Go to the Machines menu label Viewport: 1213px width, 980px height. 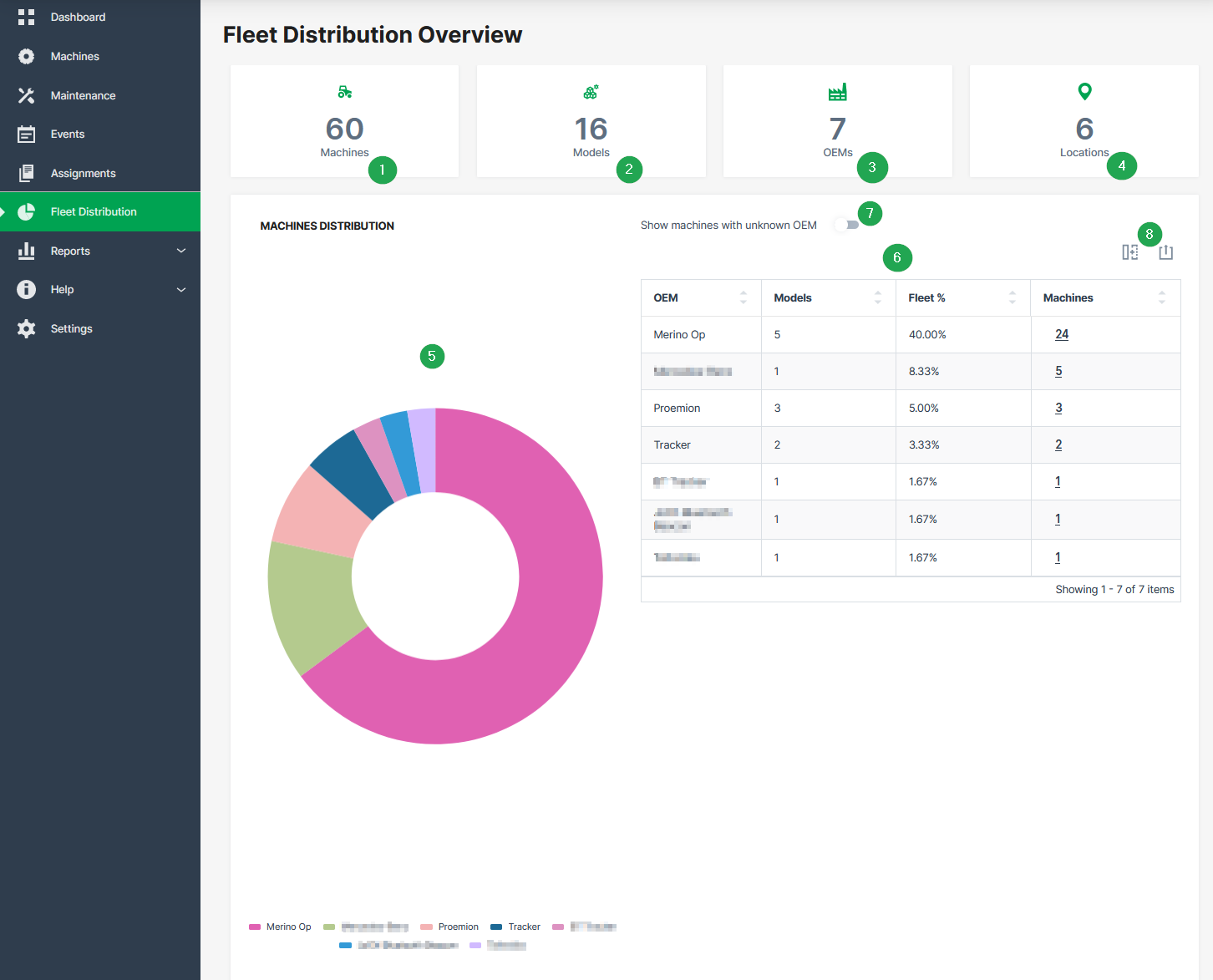(75, 57)
